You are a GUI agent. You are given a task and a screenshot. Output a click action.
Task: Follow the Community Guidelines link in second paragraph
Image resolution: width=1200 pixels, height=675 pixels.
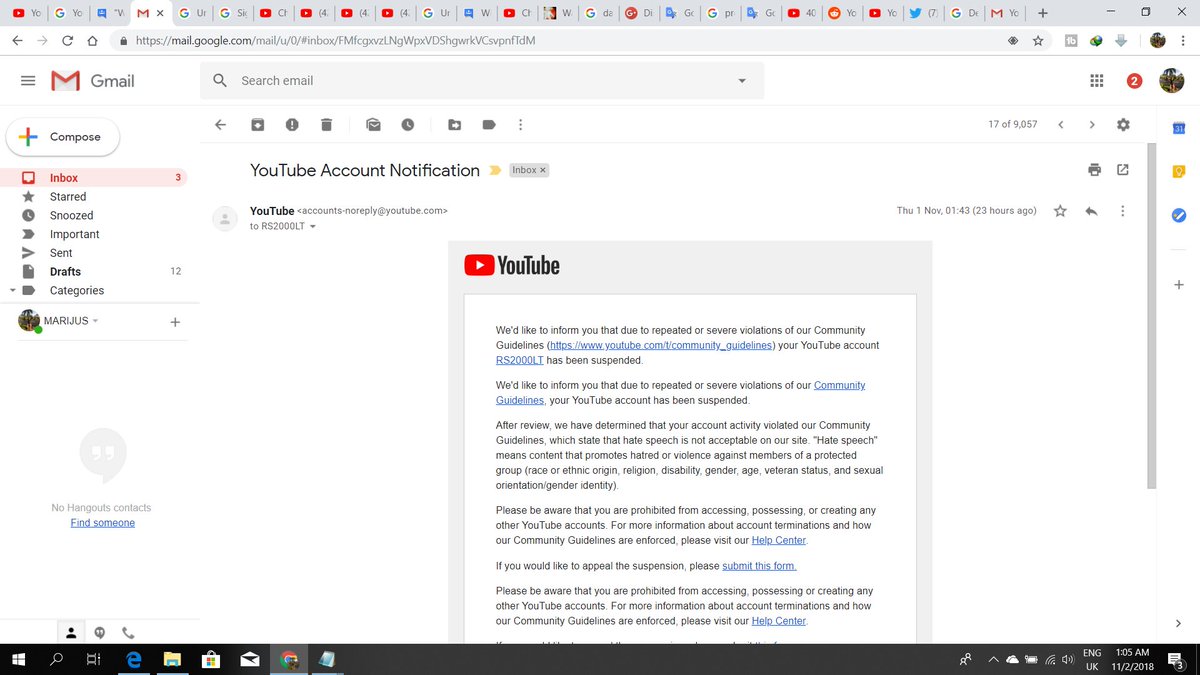pos(681,392)
